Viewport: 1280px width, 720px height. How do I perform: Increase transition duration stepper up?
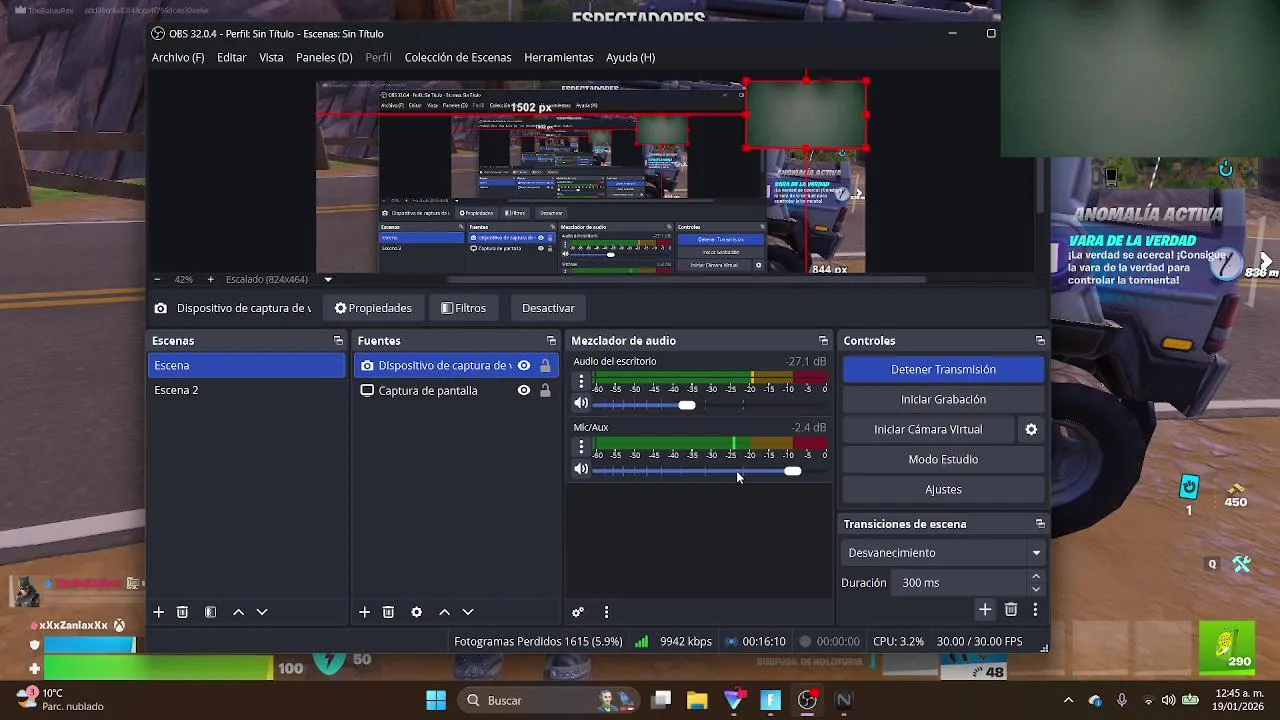tap(1035, 577)
